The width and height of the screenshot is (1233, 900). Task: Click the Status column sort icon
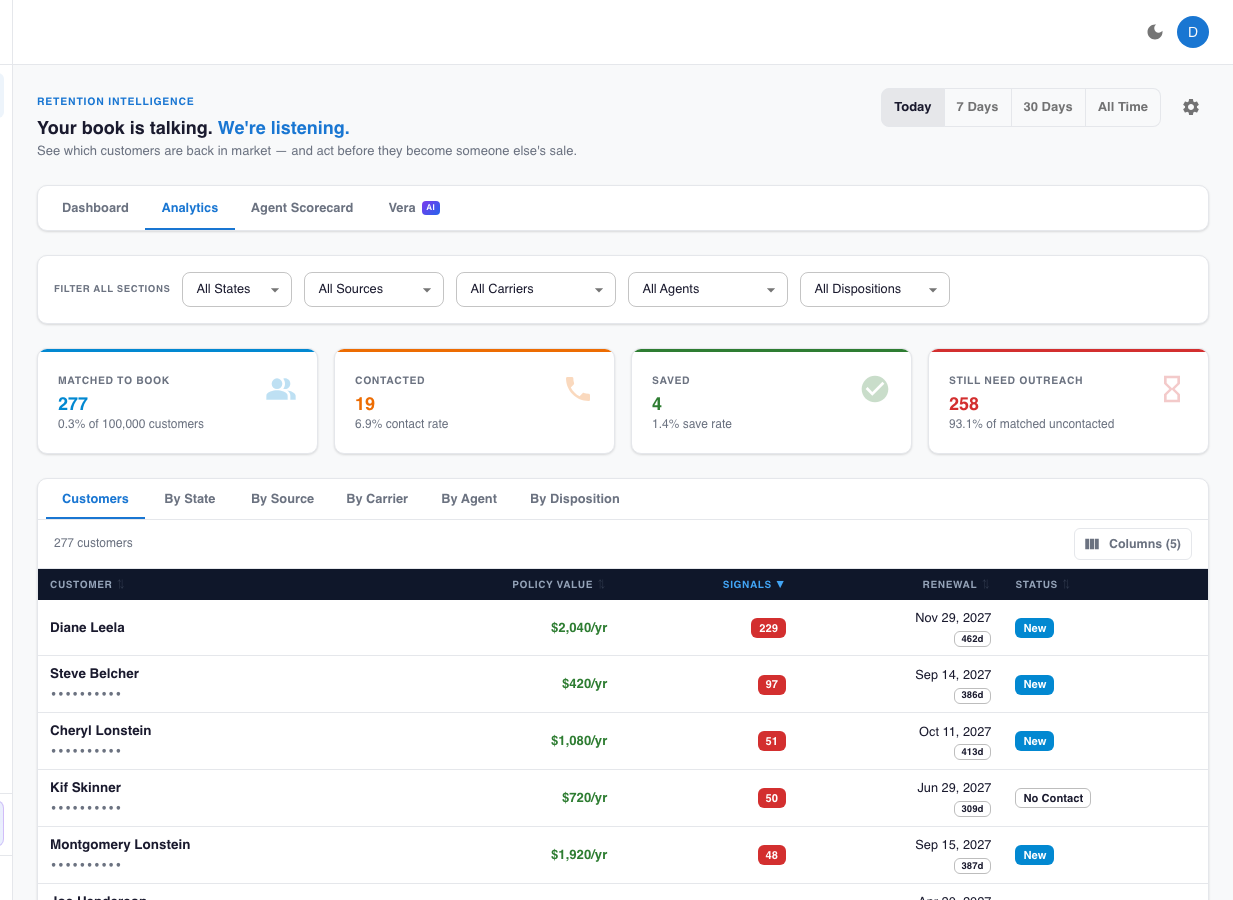click(1066, 584)
